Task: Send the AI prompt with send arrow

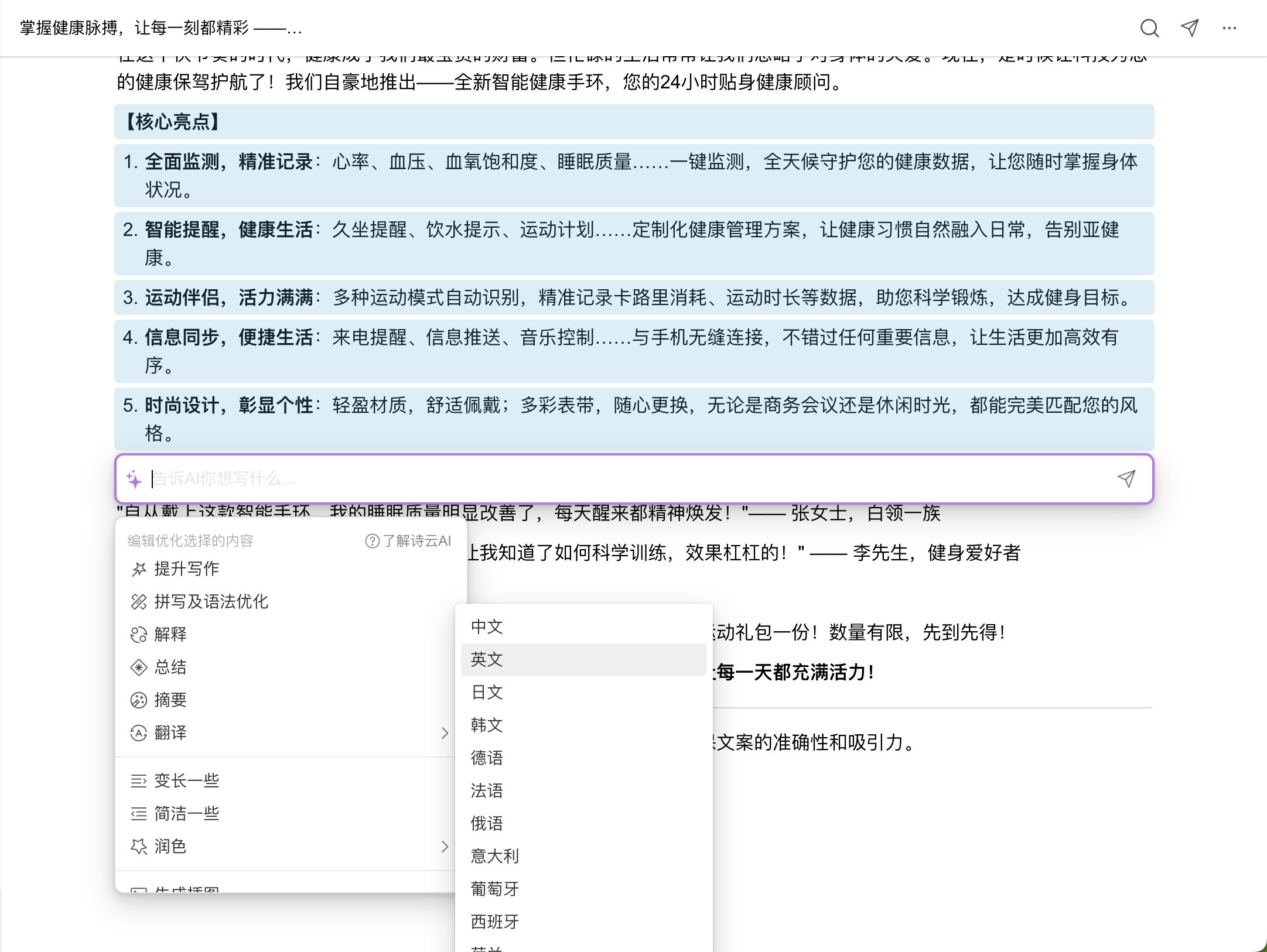Action: coord(1126,479)
